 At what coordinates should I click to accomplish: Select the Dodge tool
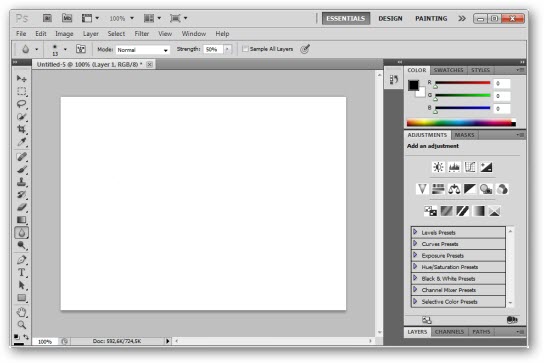coord(22,245)
